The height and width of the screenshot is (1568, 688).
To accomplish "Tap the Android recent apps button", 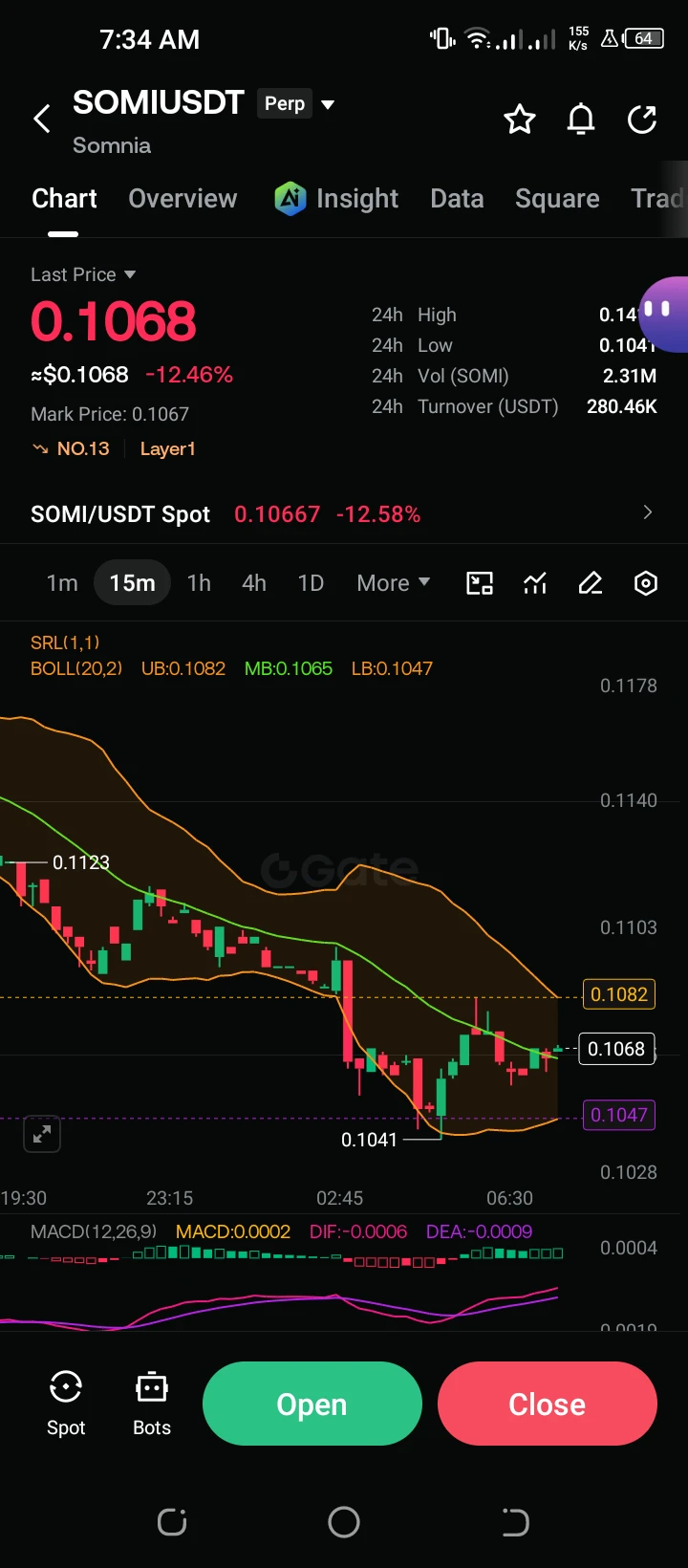I will (x=172, y=1522).
